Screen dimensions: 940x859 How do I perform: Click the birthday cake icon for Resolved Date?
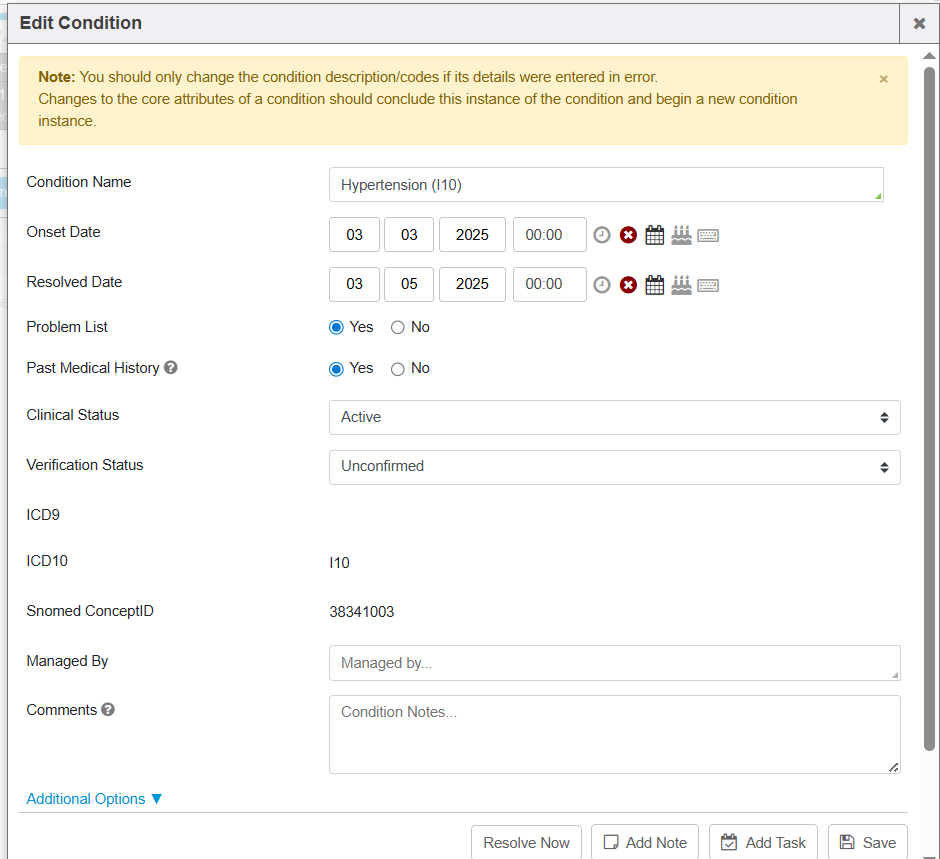pos(681,285)
